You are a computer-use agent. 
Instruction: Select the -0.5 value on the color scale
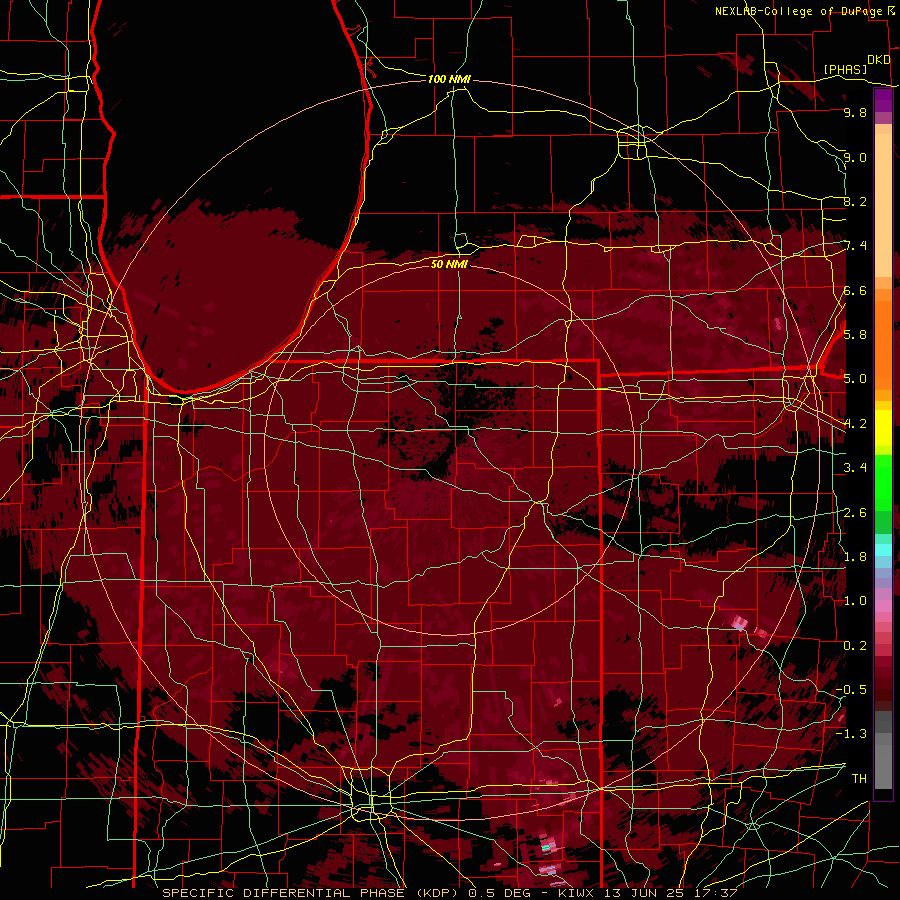[x=851, y=690]
